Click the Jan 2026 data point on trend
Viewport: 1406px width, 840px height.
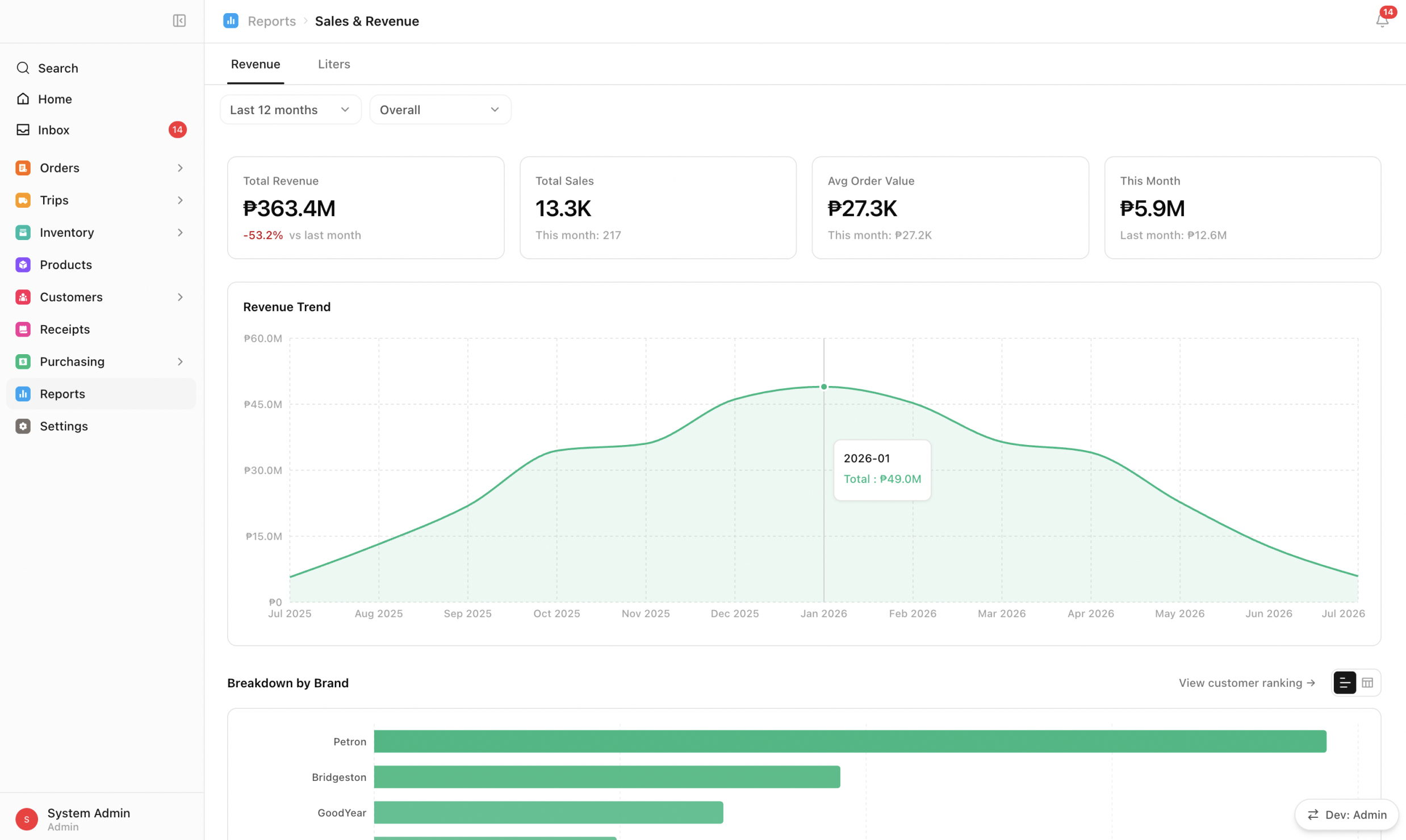[x=823, y=387]
